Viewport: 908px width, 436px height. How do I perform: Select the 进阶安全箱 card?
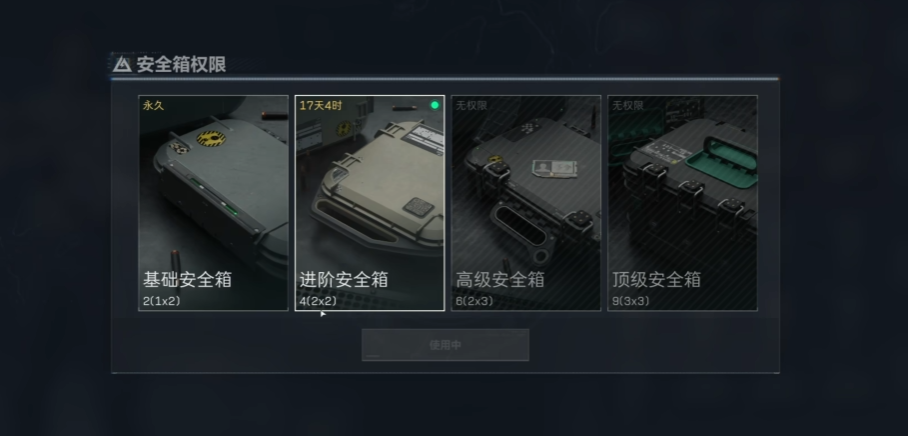[x=369, y=203]
